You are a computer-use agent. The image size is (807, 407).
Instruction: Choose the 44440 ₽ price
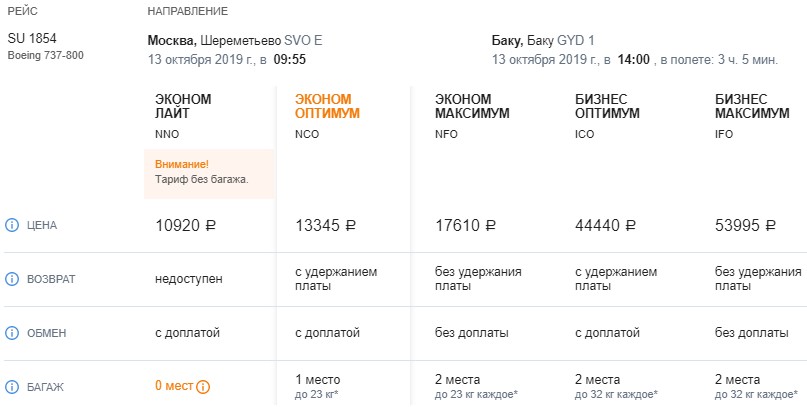606,226
